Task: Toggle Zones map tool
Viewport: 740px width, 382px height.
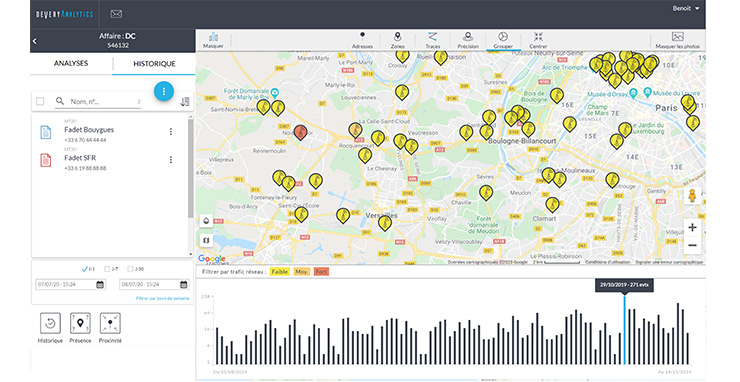Action: (397, 40)
